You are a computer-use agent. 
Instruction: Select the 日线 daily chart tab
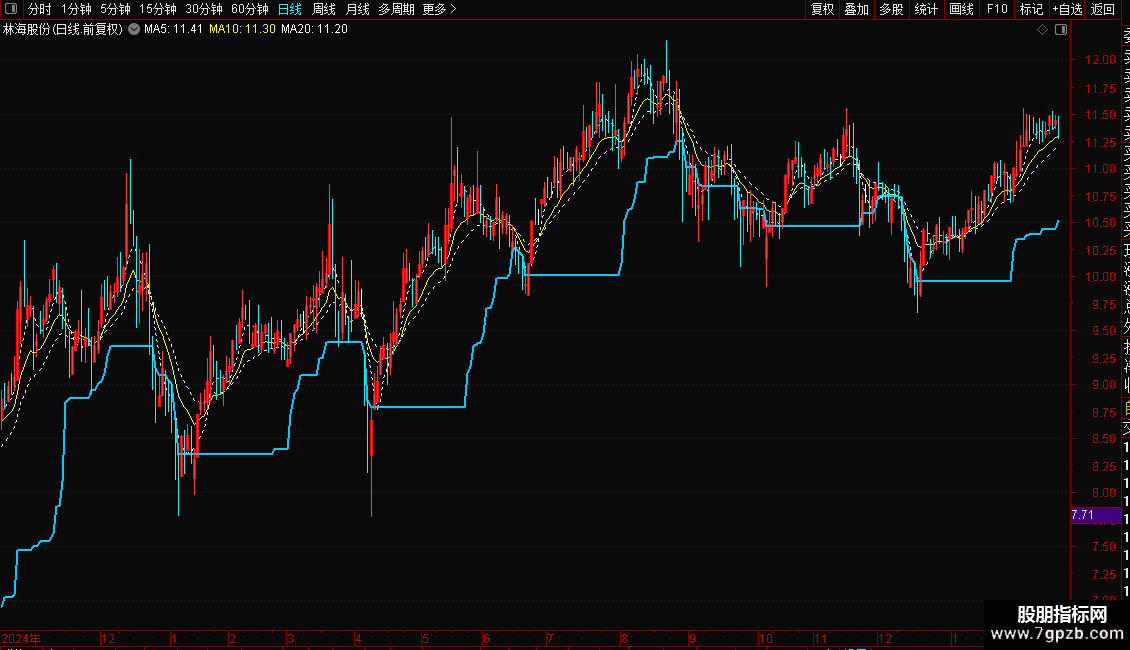290,9
